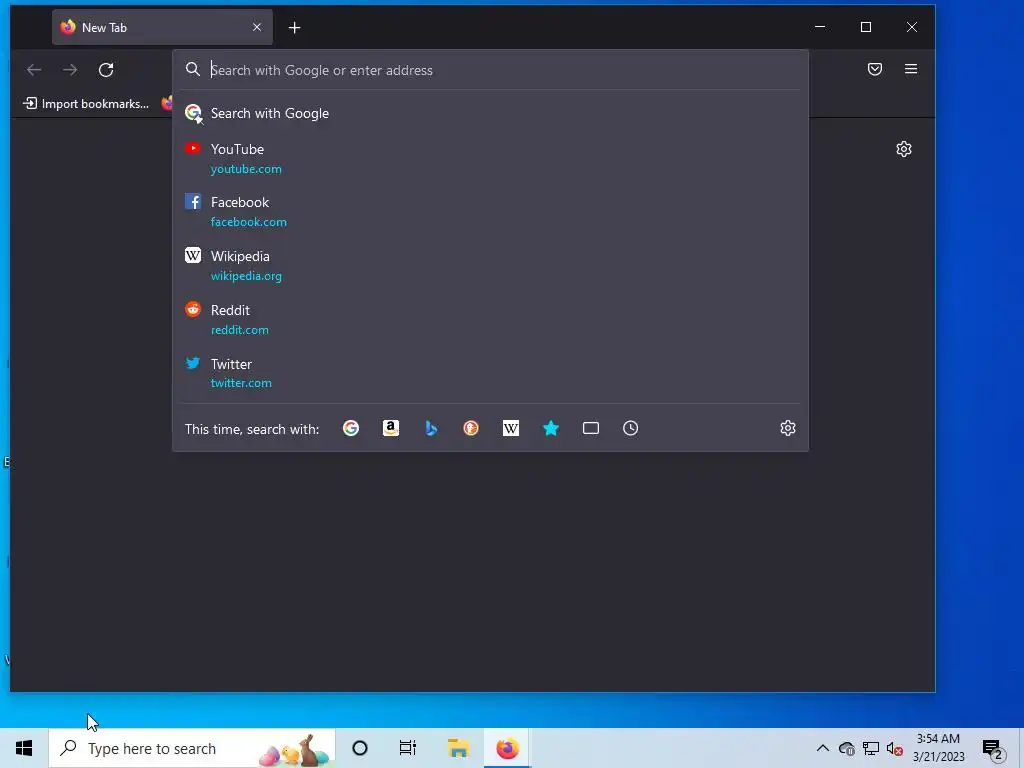1024x768 pixels.
Task: Click the Firefox taskbar icon
Action: pos(507,748)
